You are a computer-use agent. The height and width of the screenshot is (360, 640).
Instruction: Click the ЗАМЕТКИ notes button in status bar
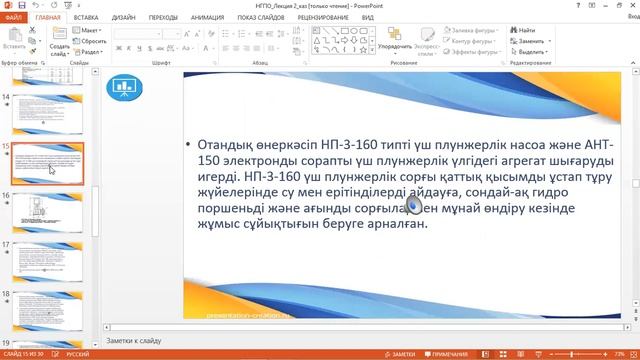(x=400, y=354)
